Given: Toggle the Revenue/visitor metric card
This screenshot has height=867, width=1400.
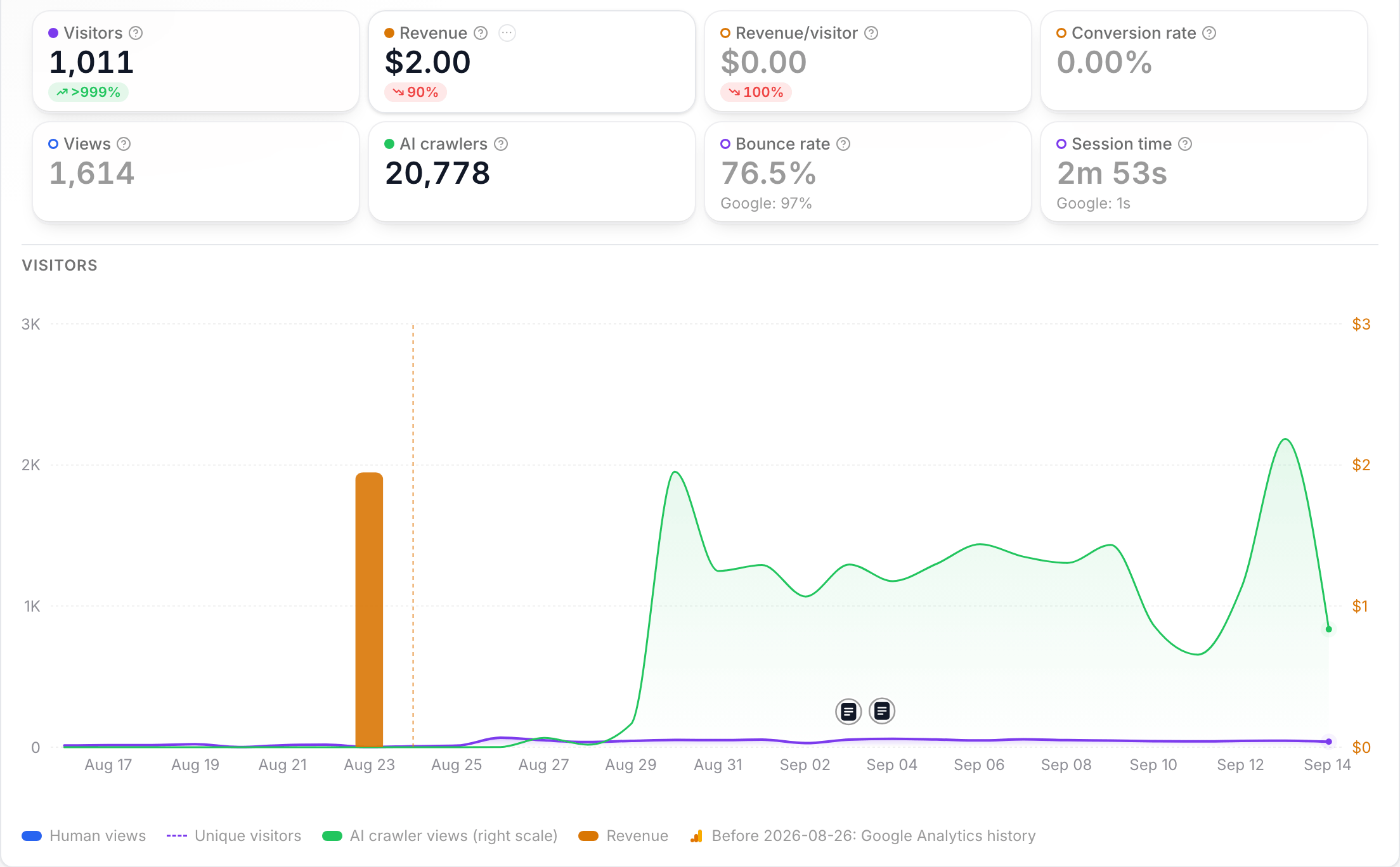Looking at the screenshot, I should [x=868, y=61].
